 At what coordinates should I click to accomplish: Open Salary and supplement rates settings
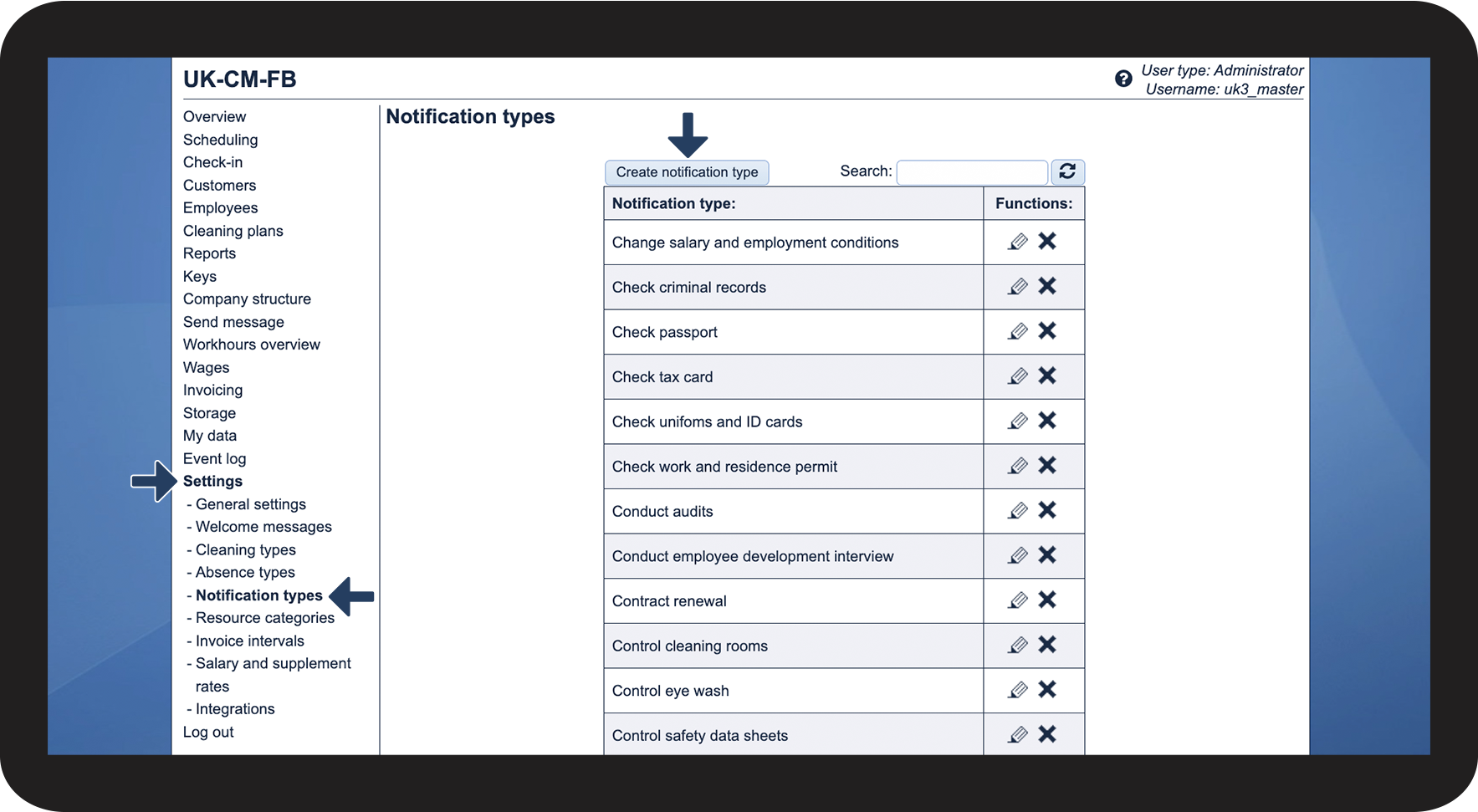tap(273, 675)
